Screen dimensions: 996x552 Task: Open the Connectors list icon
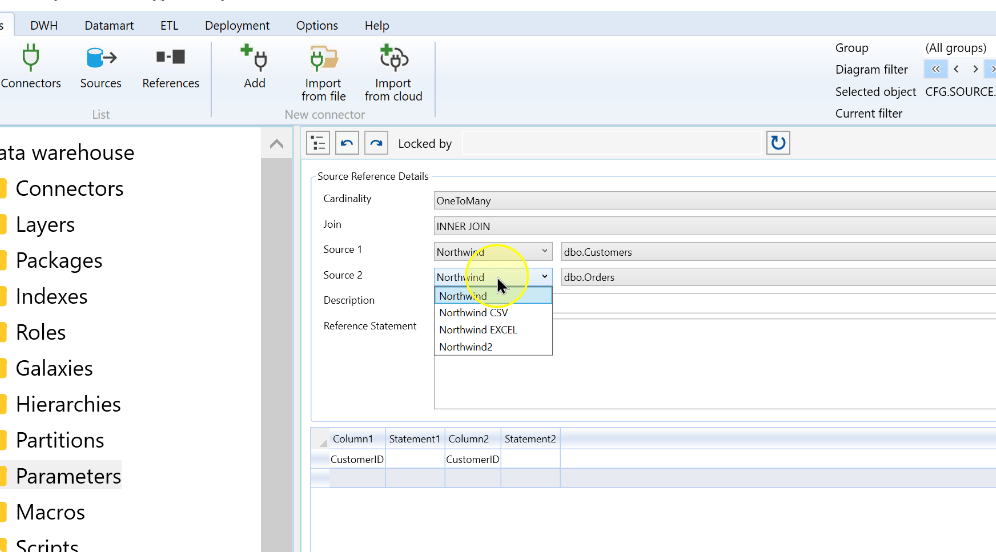(30, 66)
